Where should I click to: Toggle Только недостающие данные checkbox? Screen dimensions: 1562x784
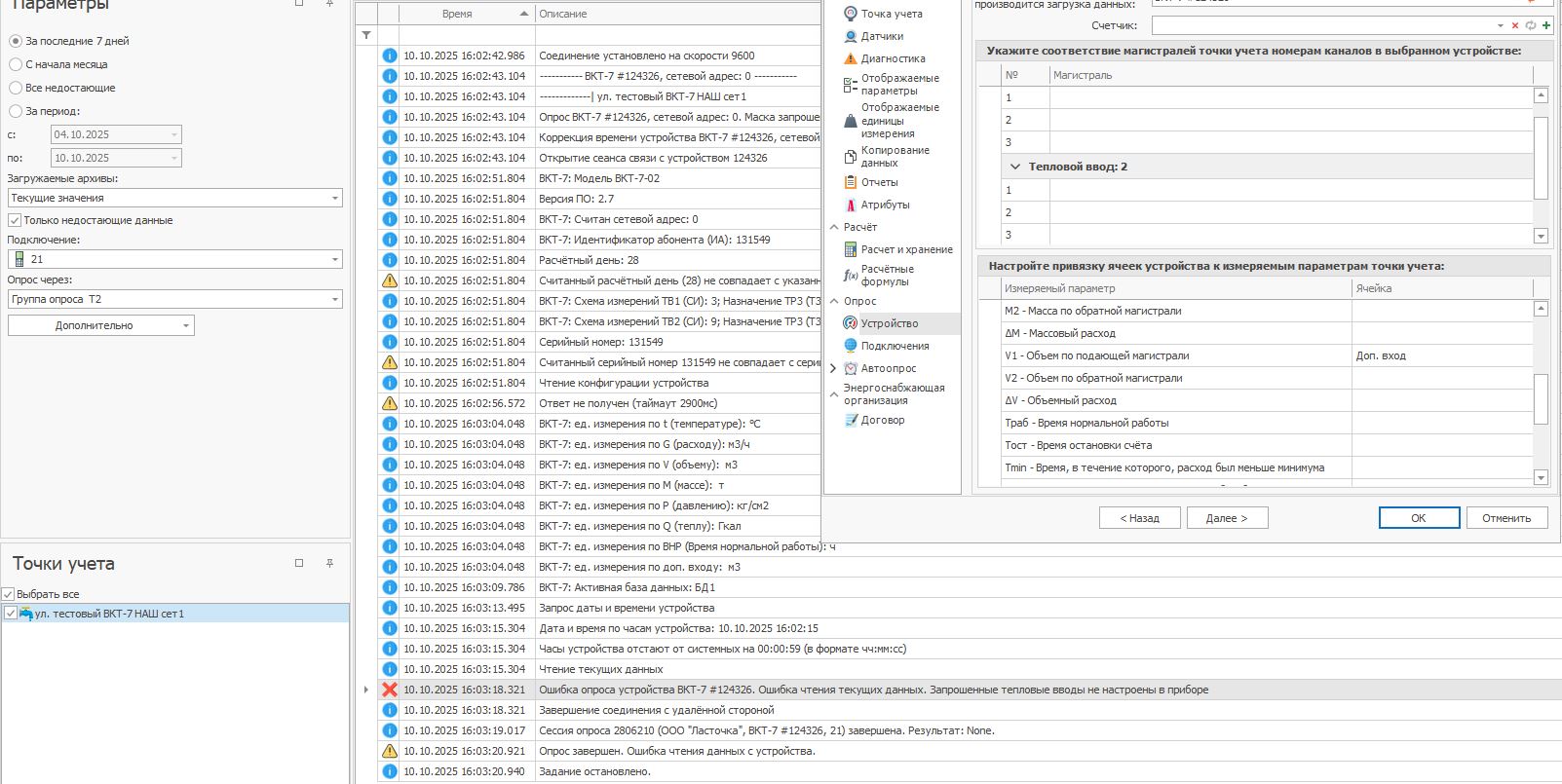(x=15, y=220)
